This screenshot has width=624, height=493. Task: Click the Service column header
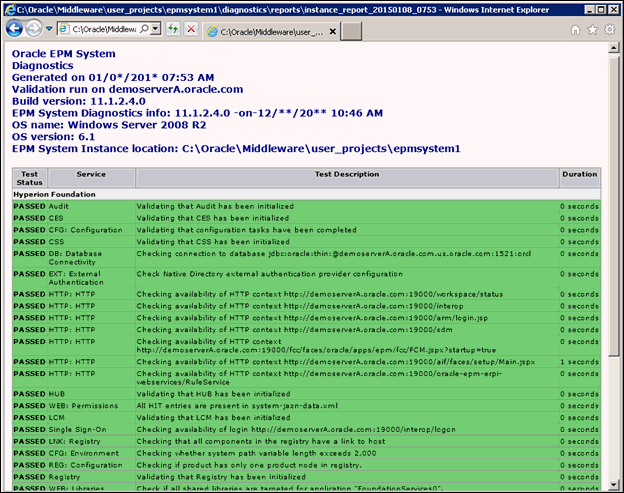click(x=91, y=178)
